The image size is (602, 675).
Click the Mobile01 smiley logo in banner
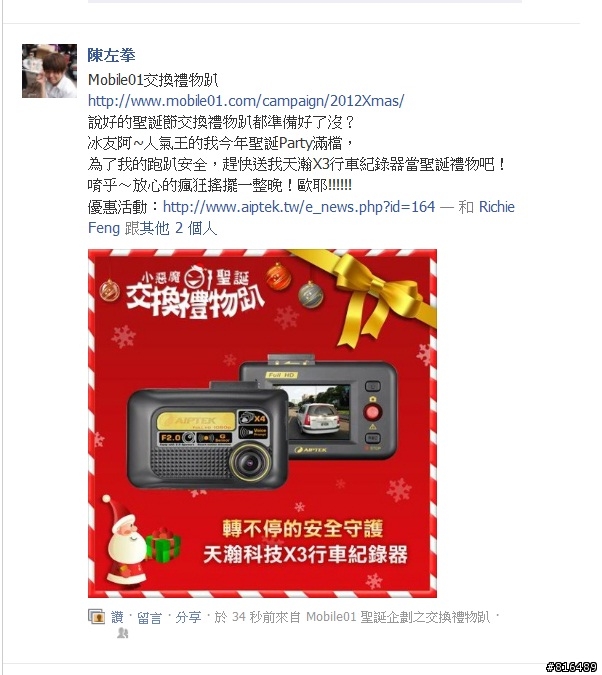tap(196, 276)
